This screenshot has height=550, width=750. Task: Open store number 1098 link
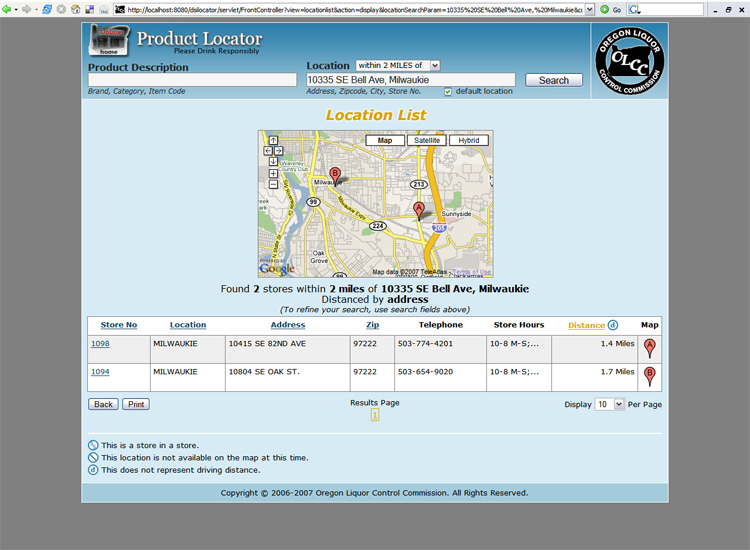(100, 343)
